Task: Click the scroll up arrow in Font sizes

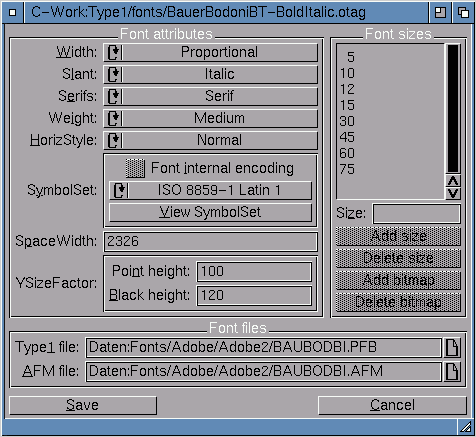Action: 453,181
